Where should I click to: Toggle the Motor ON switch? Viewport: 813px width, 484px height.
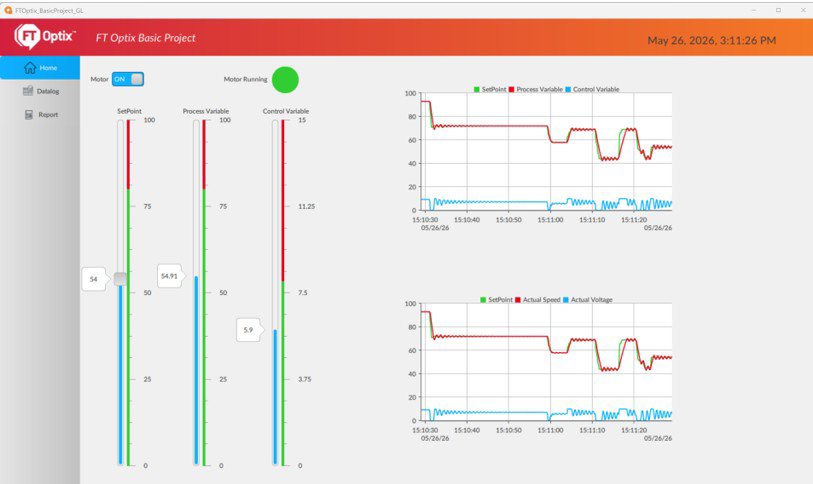(128, 79)
